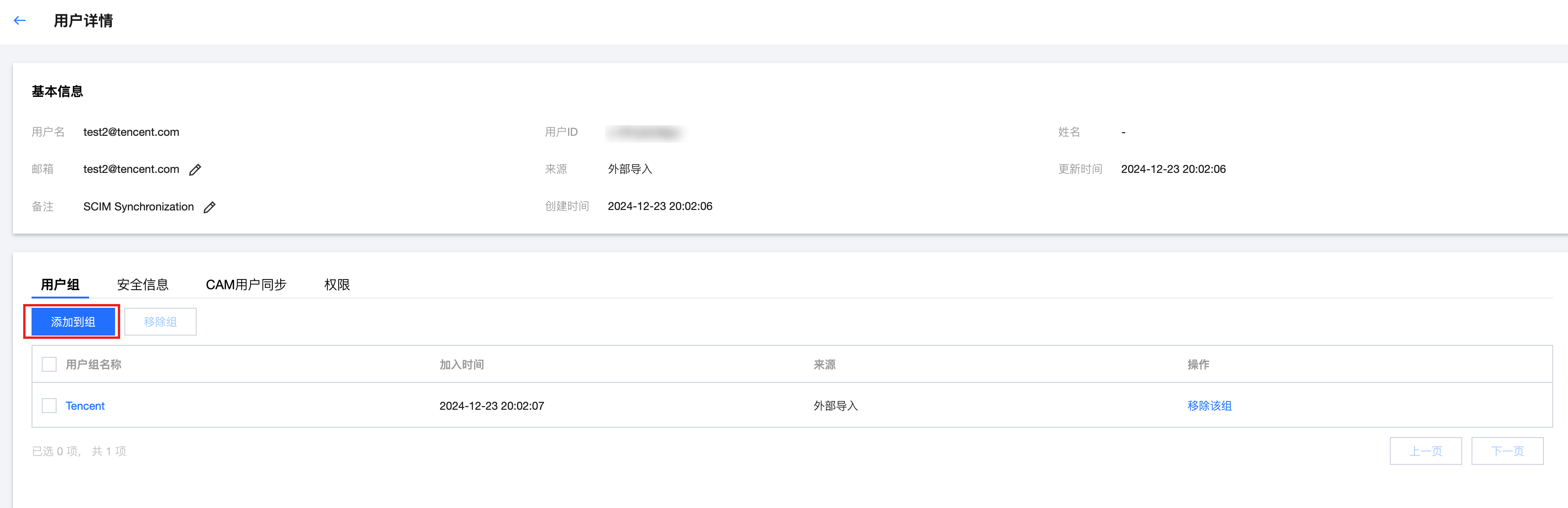This screenshot has height=508, width=1568.
Task: Go to previous page with 上一页
Action: (1425, 451)
